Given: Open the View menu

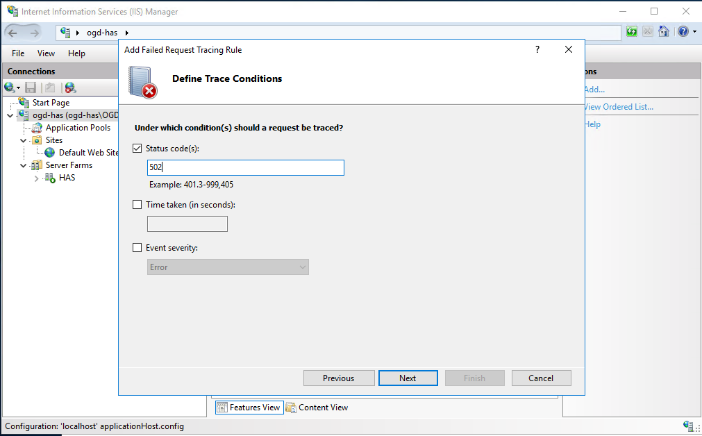Looking at the screenshot, I should (x=46, y=53).
